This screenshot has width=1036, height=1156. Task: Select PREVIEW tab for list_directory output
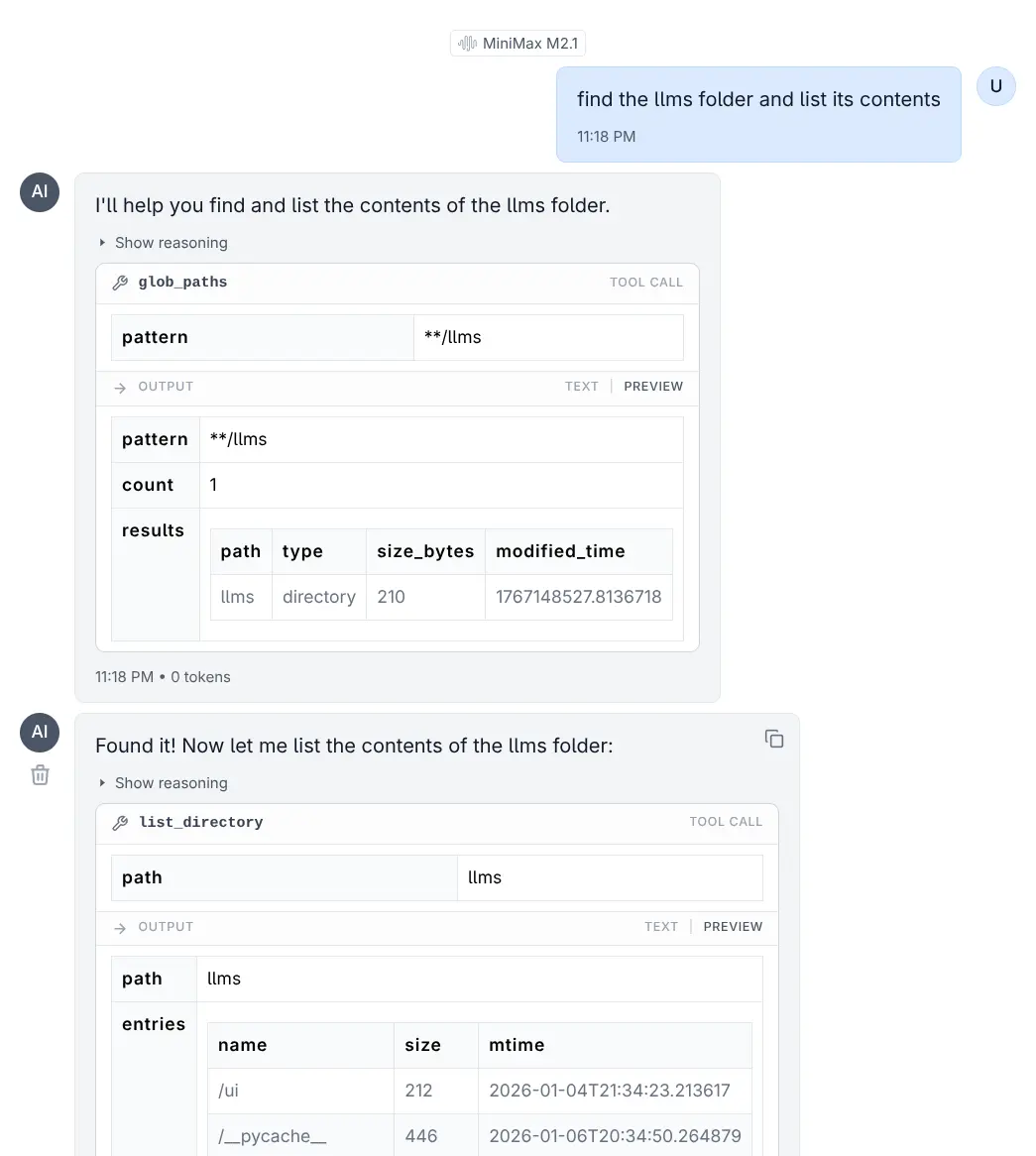[x=733, y=927]
